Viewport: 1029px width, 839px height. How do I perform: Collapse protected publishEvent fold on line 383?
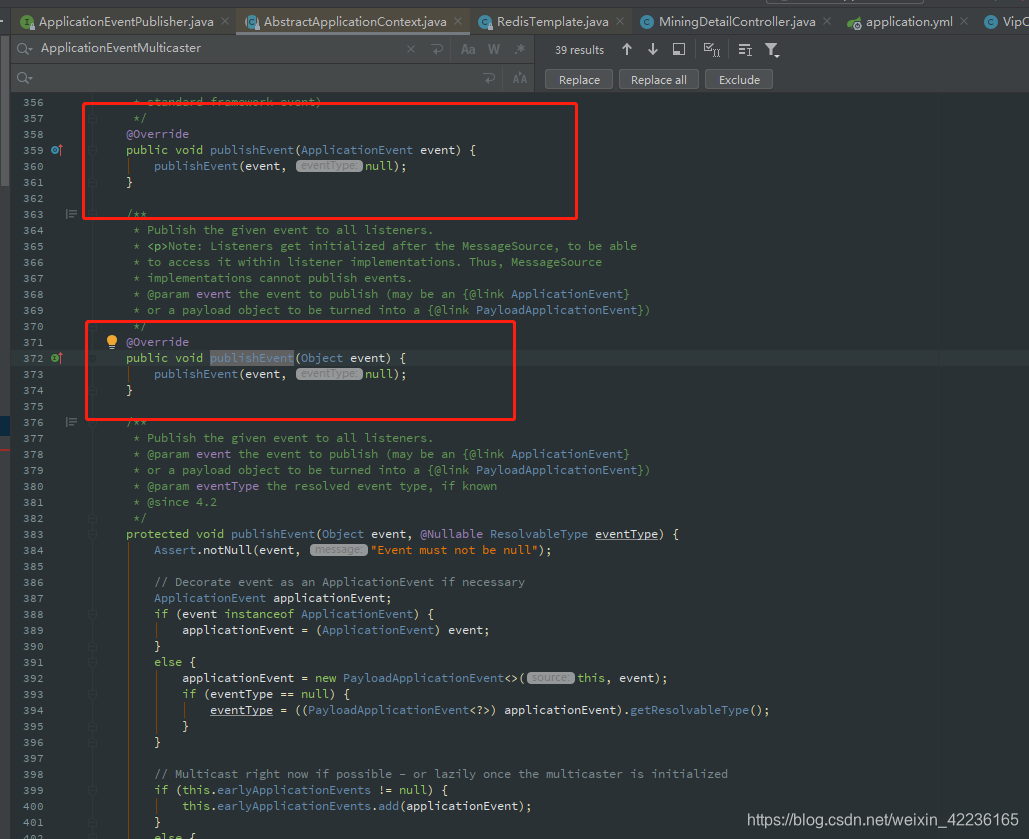pyautogui.click(x=93, y=534)
